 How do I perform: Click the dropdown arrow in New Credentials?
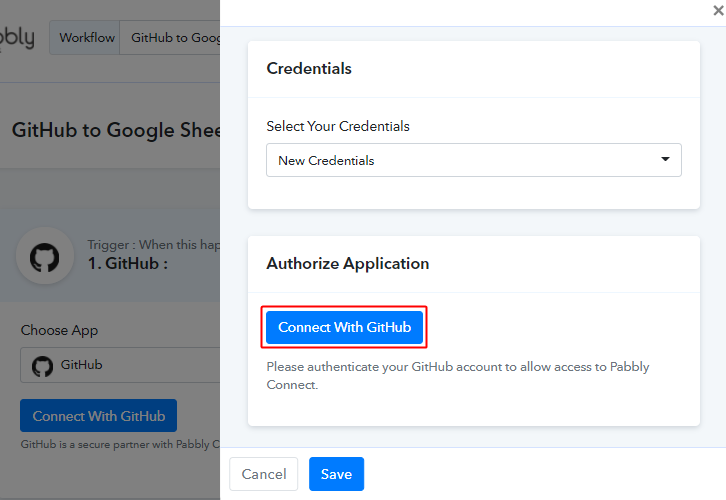665,159
